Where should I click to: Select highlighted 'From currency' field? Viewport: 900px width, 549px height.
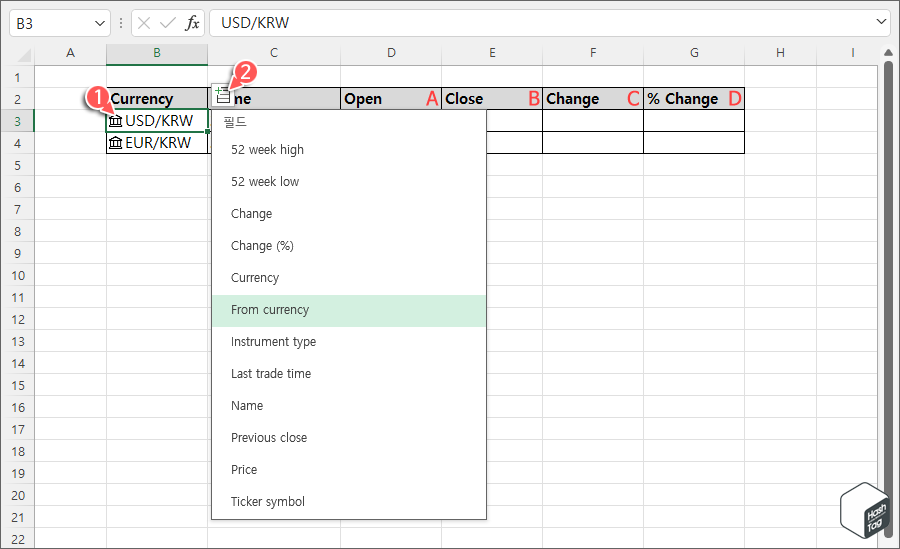[x=349, y=311]
